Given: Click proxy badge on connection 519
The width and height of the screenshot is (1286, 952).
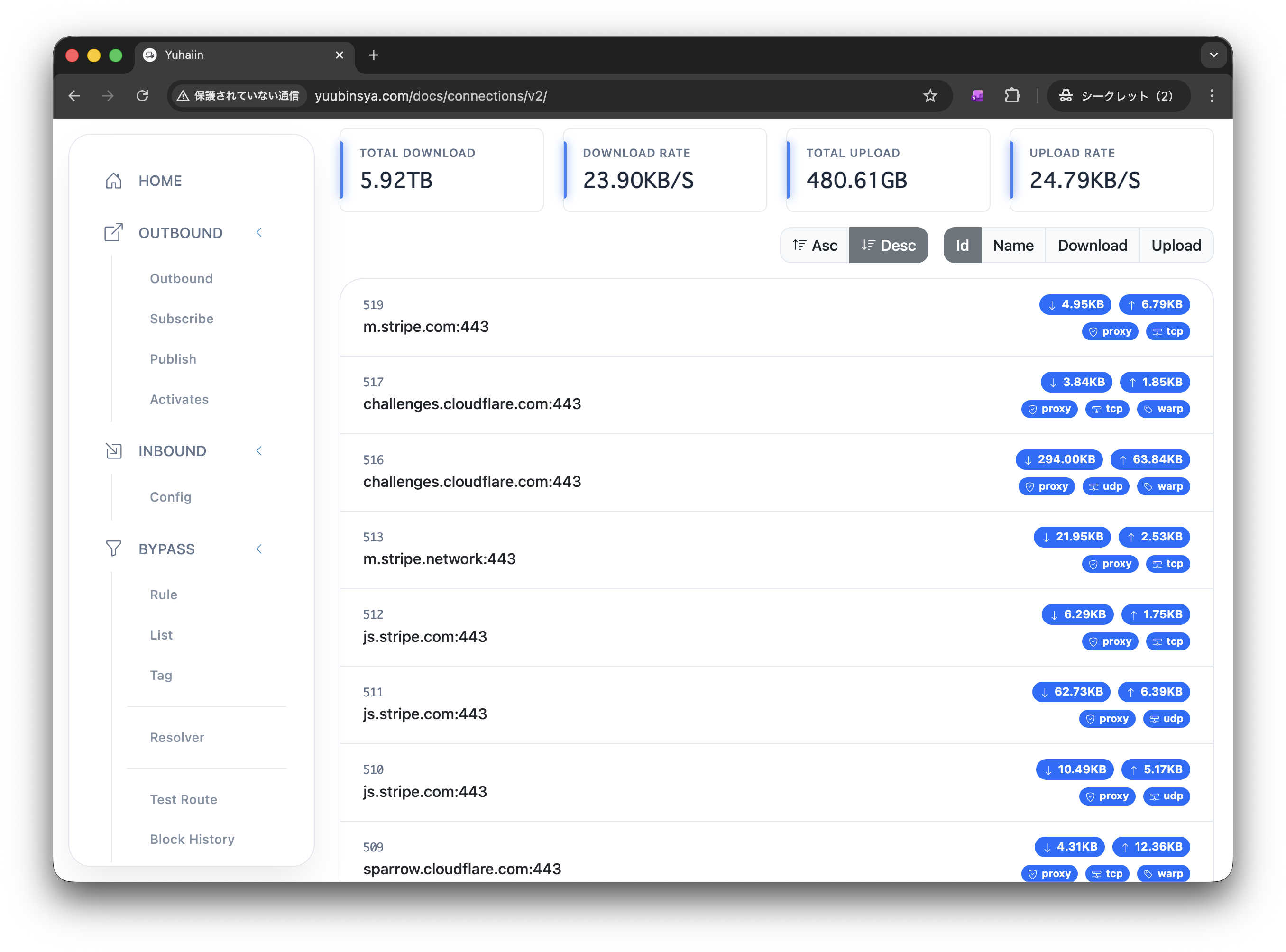Looking at the screenshot, I should point(1110,331).
